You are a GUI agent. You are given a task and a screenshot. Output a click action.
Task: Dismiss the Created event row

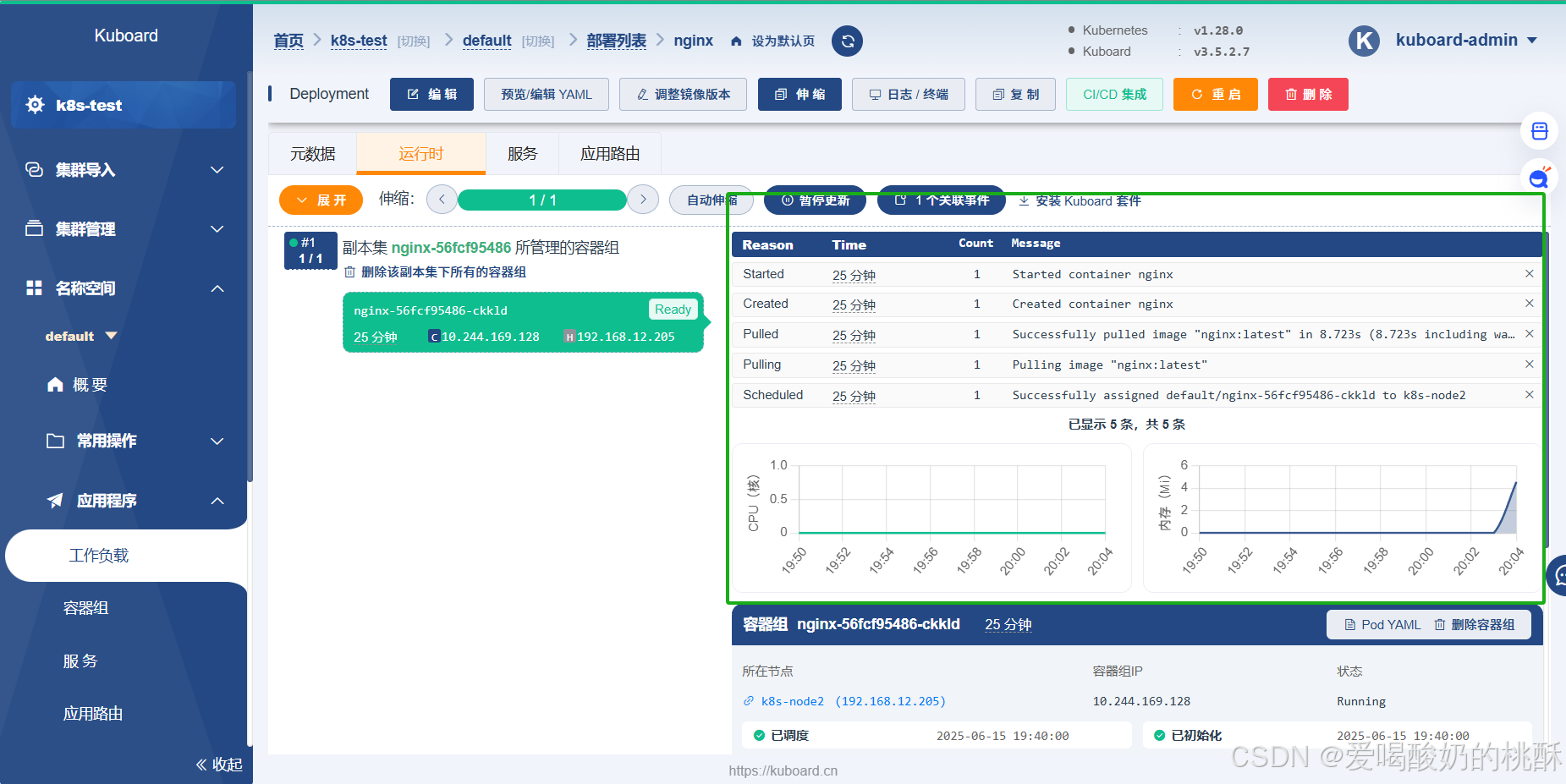coord(1529,304)
